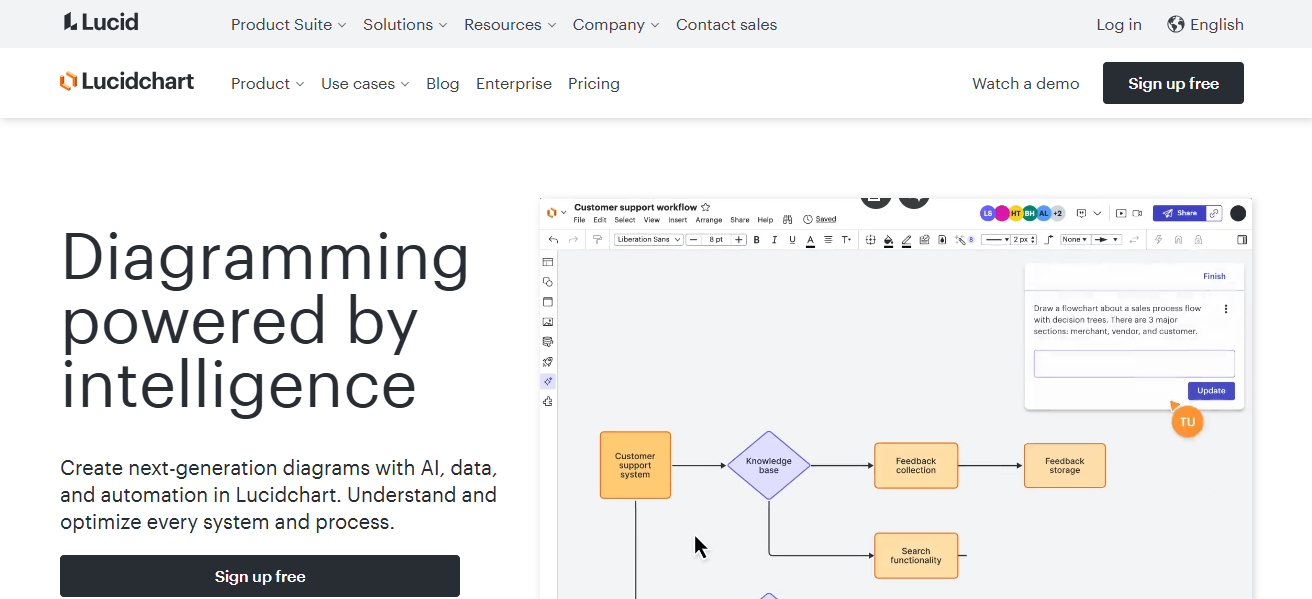Open the templates panel icon in sidebar
This screenshot has width=1312, height=599.
click(548, 262)
